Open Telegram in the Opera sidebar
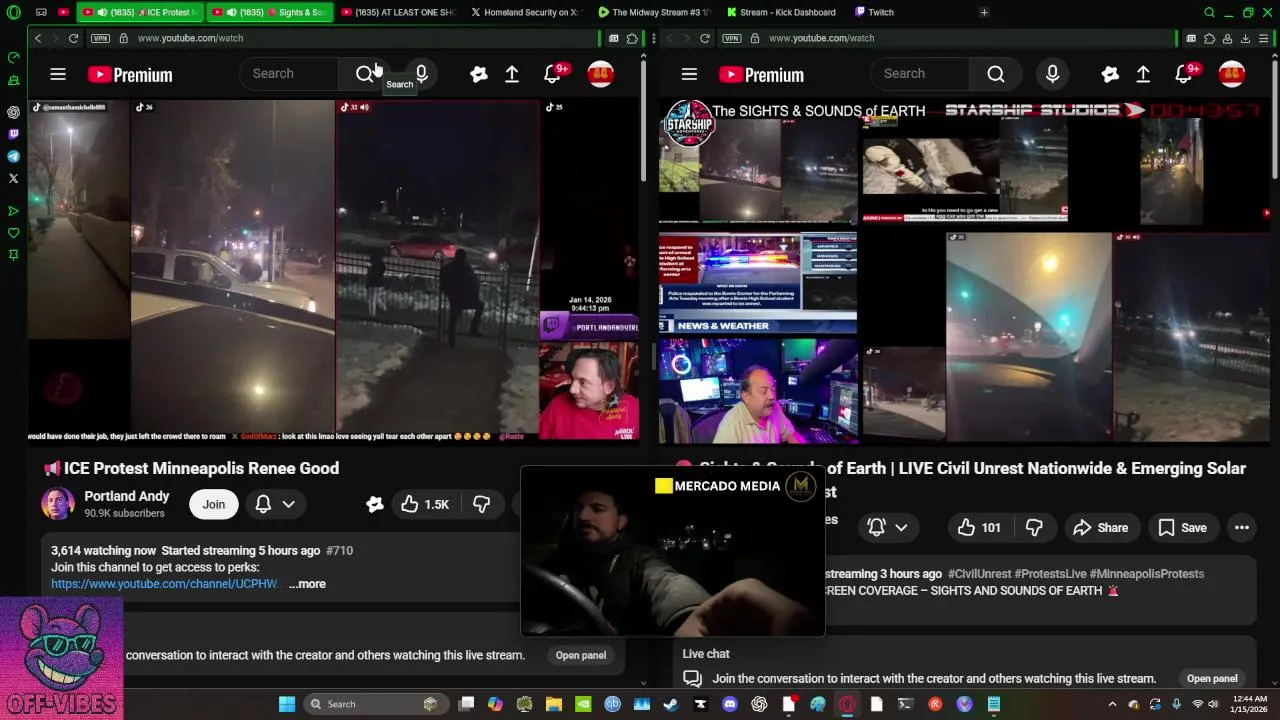The height and width of the screenshot is (720, 1280). point(13,156)
